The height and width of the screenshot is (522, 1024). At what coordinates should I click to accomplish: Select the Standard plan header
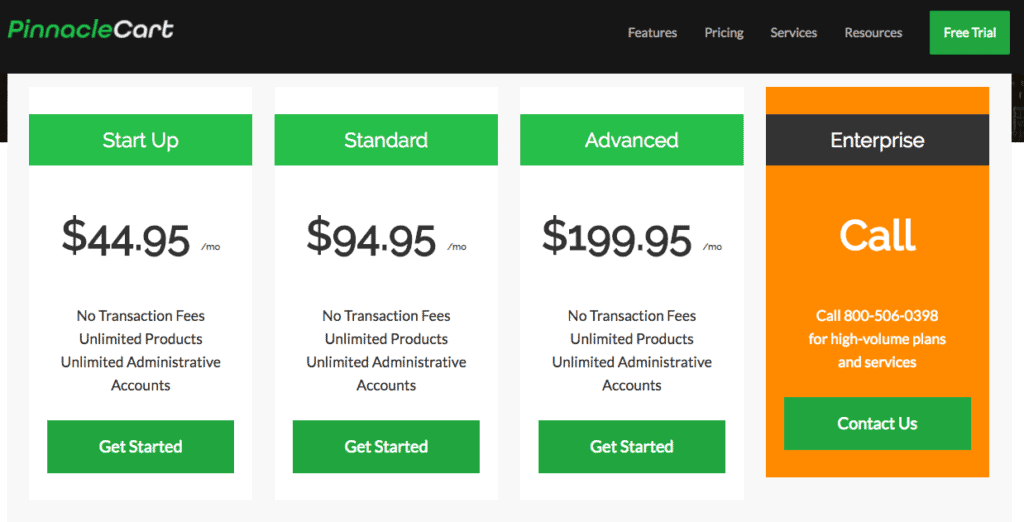(x=386, y=140)
